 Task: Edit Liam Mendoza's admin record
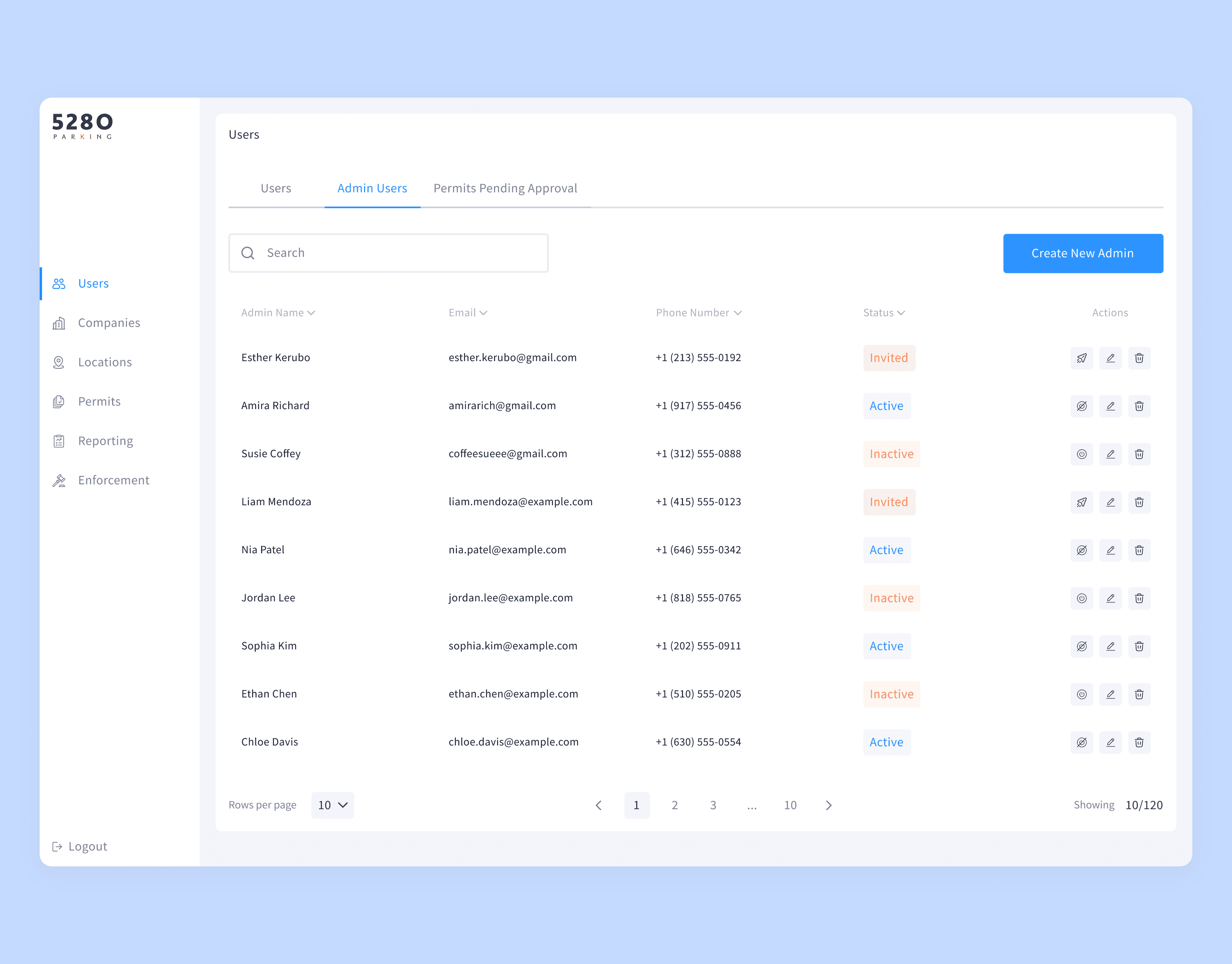(1110, 502)
